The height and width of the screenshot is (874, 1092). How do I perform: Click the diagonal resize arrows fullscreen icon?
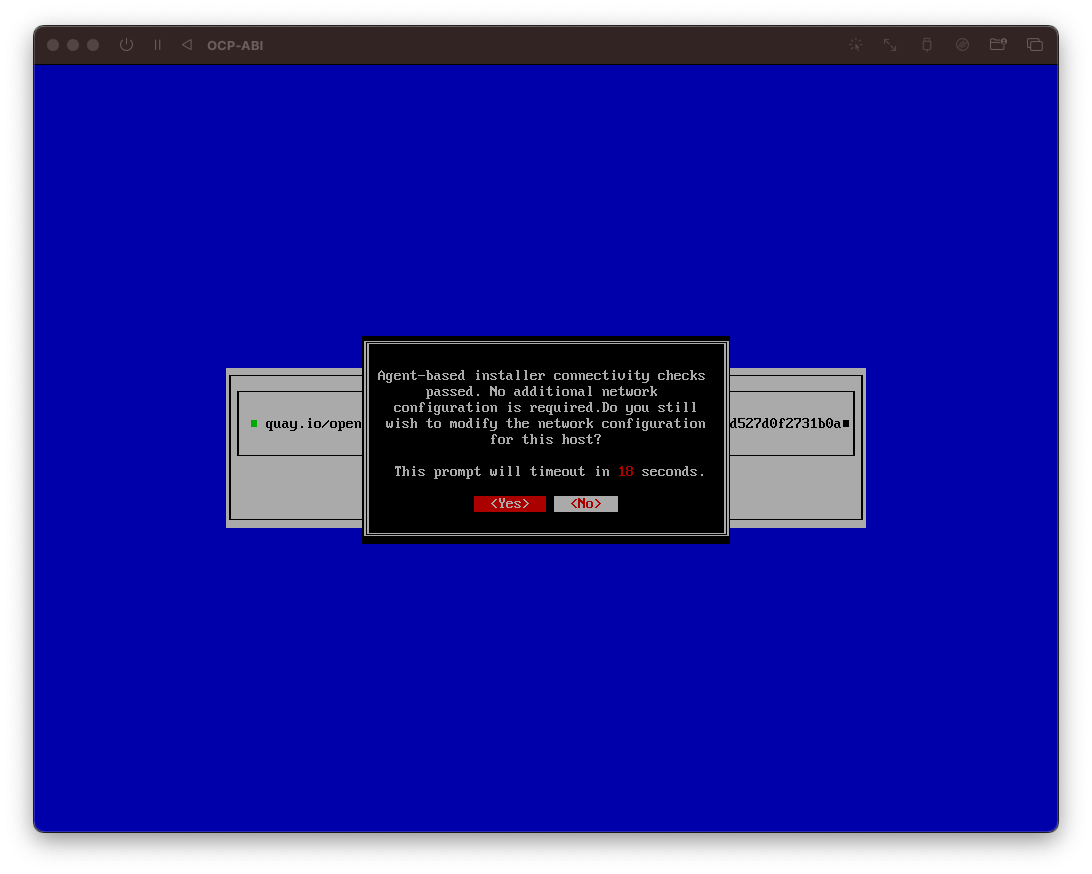pyautogui.click(x=889, y=45)
